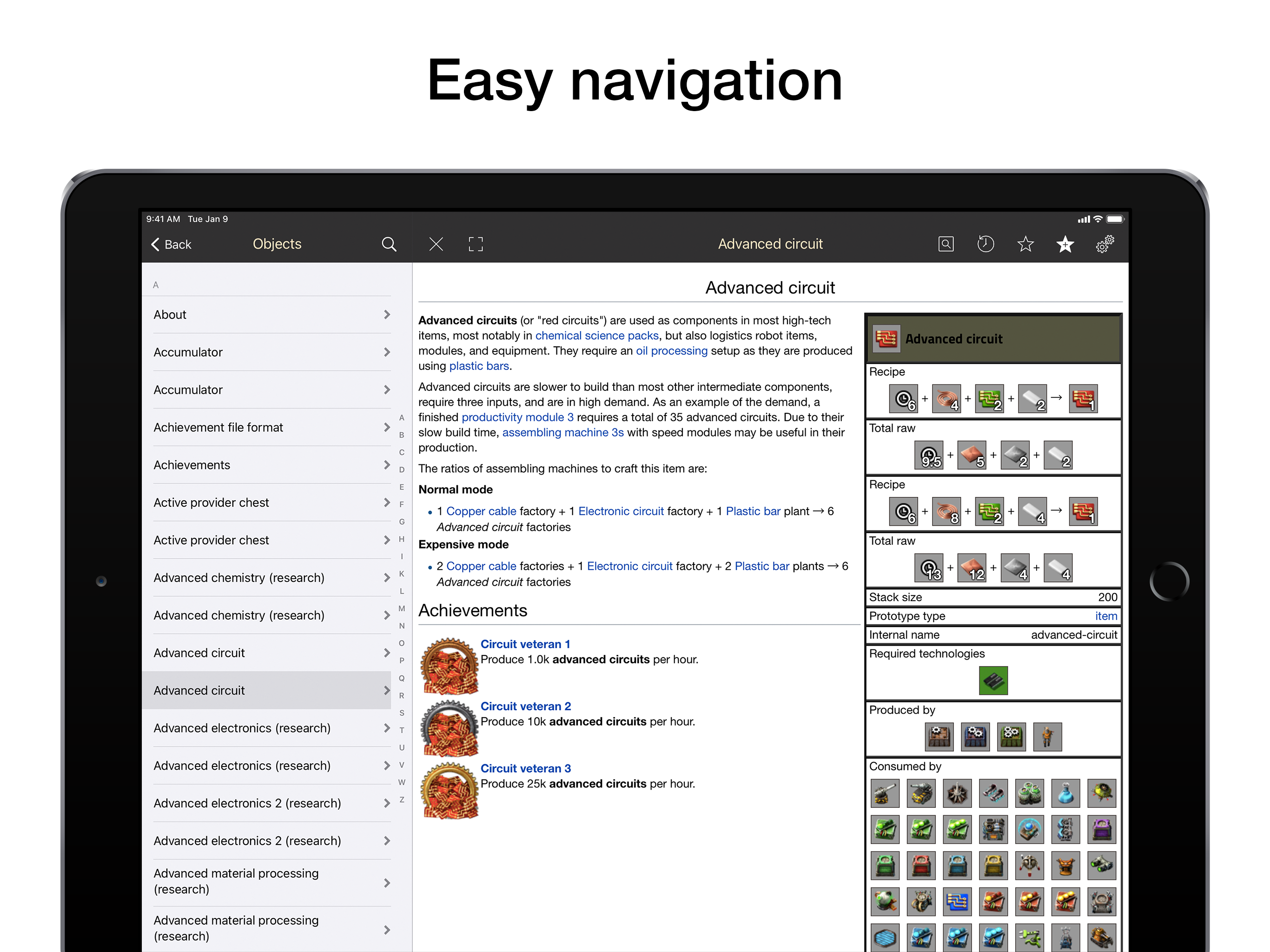Open the About entry chevron
The height and width of the screenshot is (952, 1270).
[x=387, y=315]
